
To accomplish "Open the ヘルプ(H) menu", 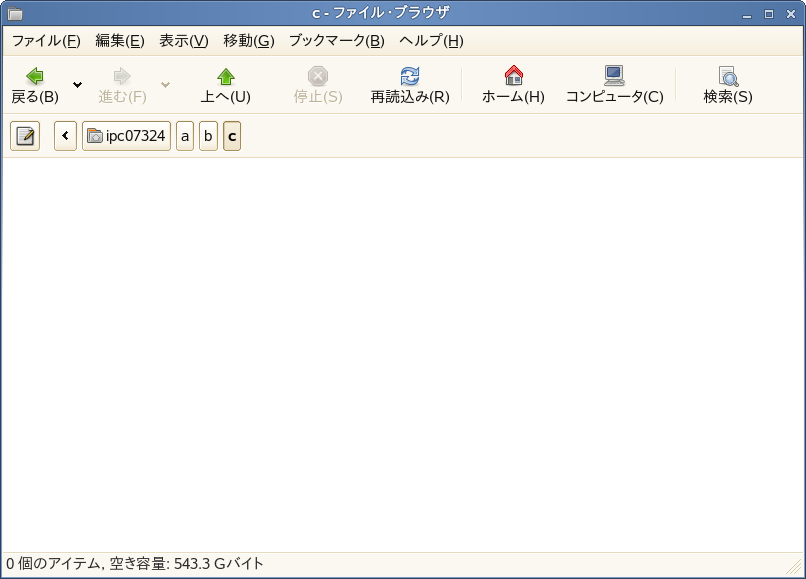I will [431, 41].
